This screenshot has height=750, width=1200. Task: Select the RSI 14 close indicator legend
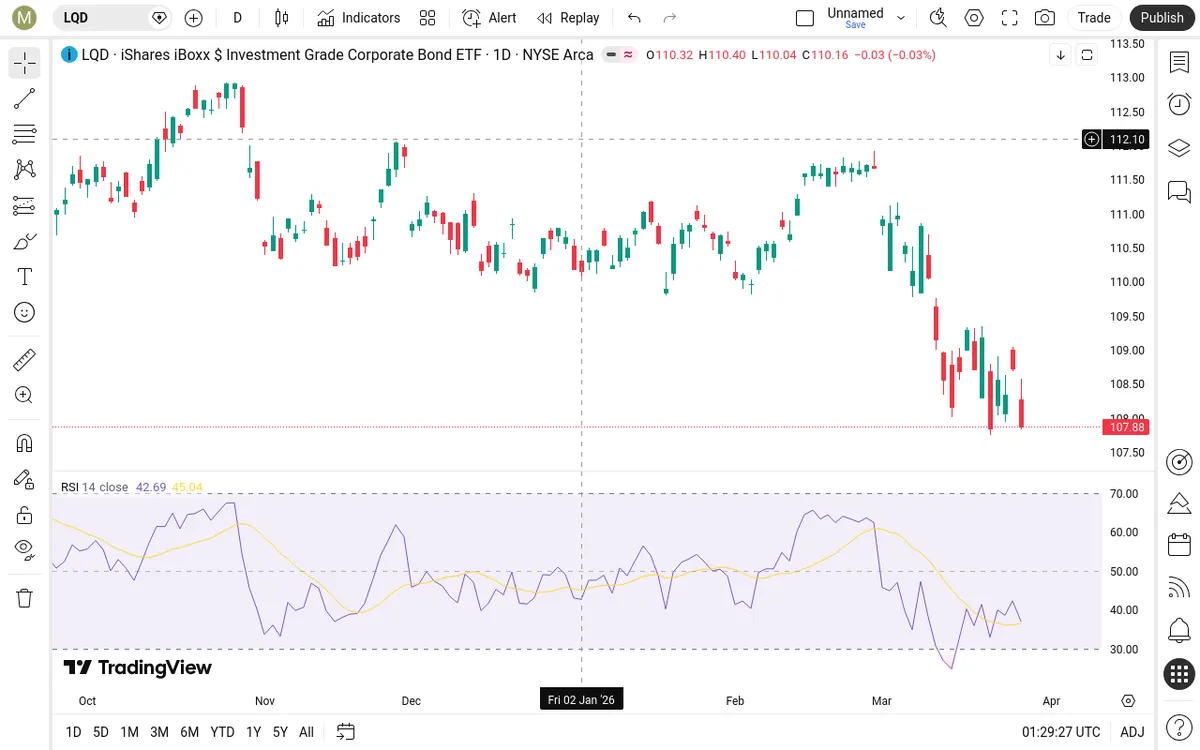tap(94, 487)
